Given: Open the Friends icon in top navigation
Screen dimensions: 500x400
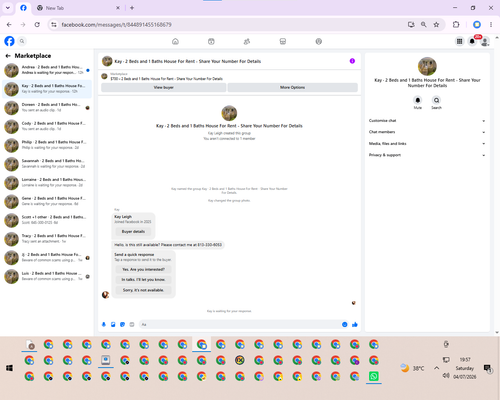Looking at the screenshot, I should pyautogui.click(x=247, y=41).
